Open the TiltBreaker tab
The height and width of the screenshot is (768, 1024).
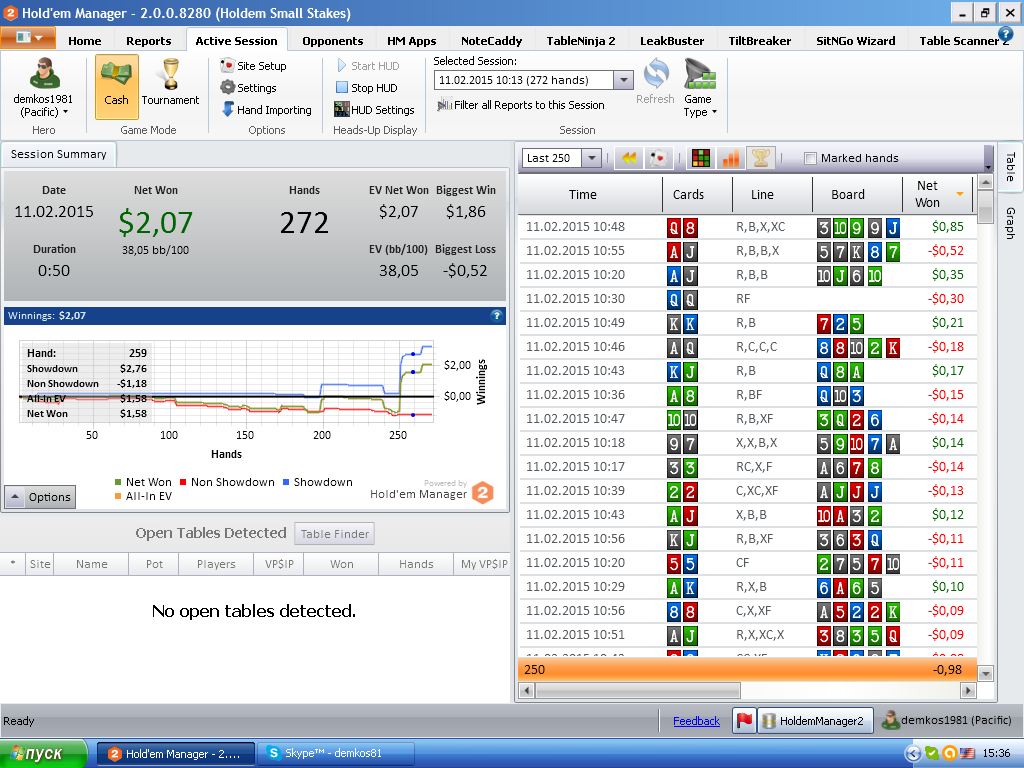pyautogui.click(x=760, y=40)
